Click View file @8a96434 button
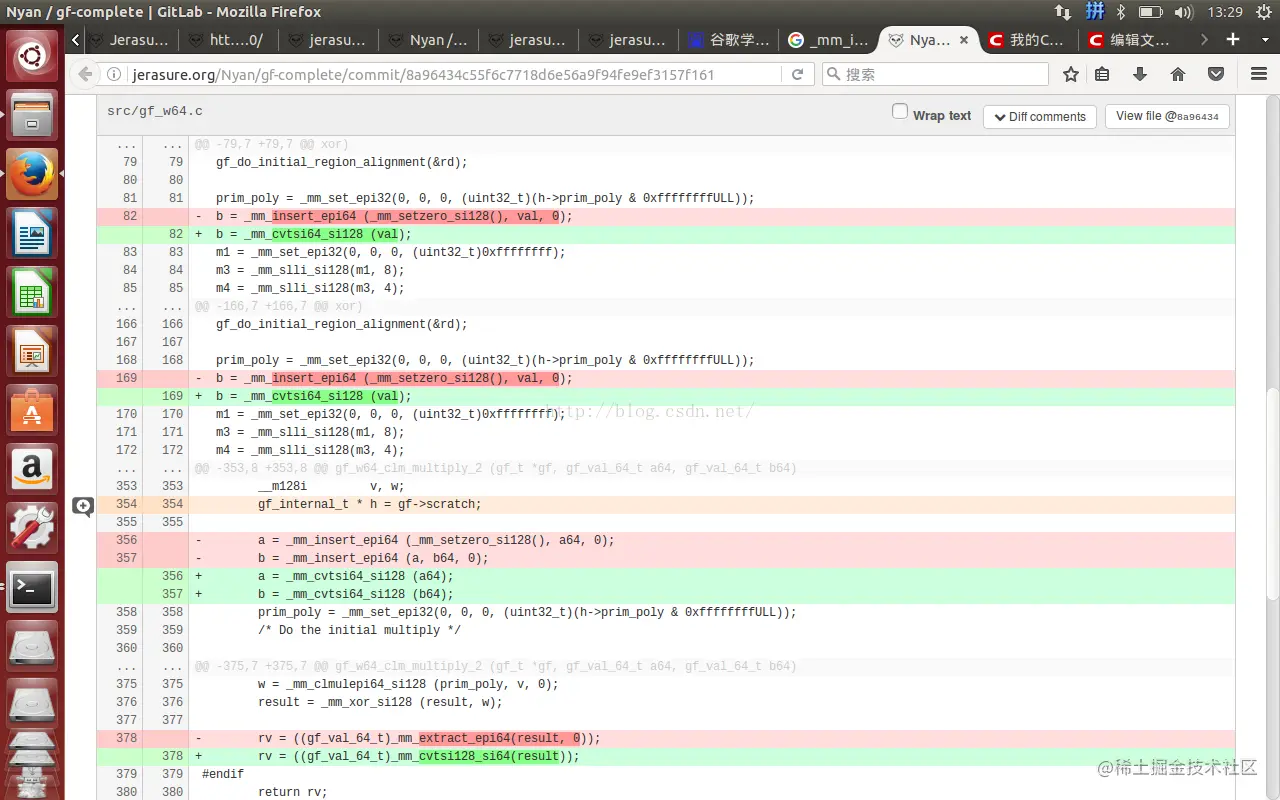This screenshot has width=1280, height=800. pyautogui.click(x=1167, y=116)
